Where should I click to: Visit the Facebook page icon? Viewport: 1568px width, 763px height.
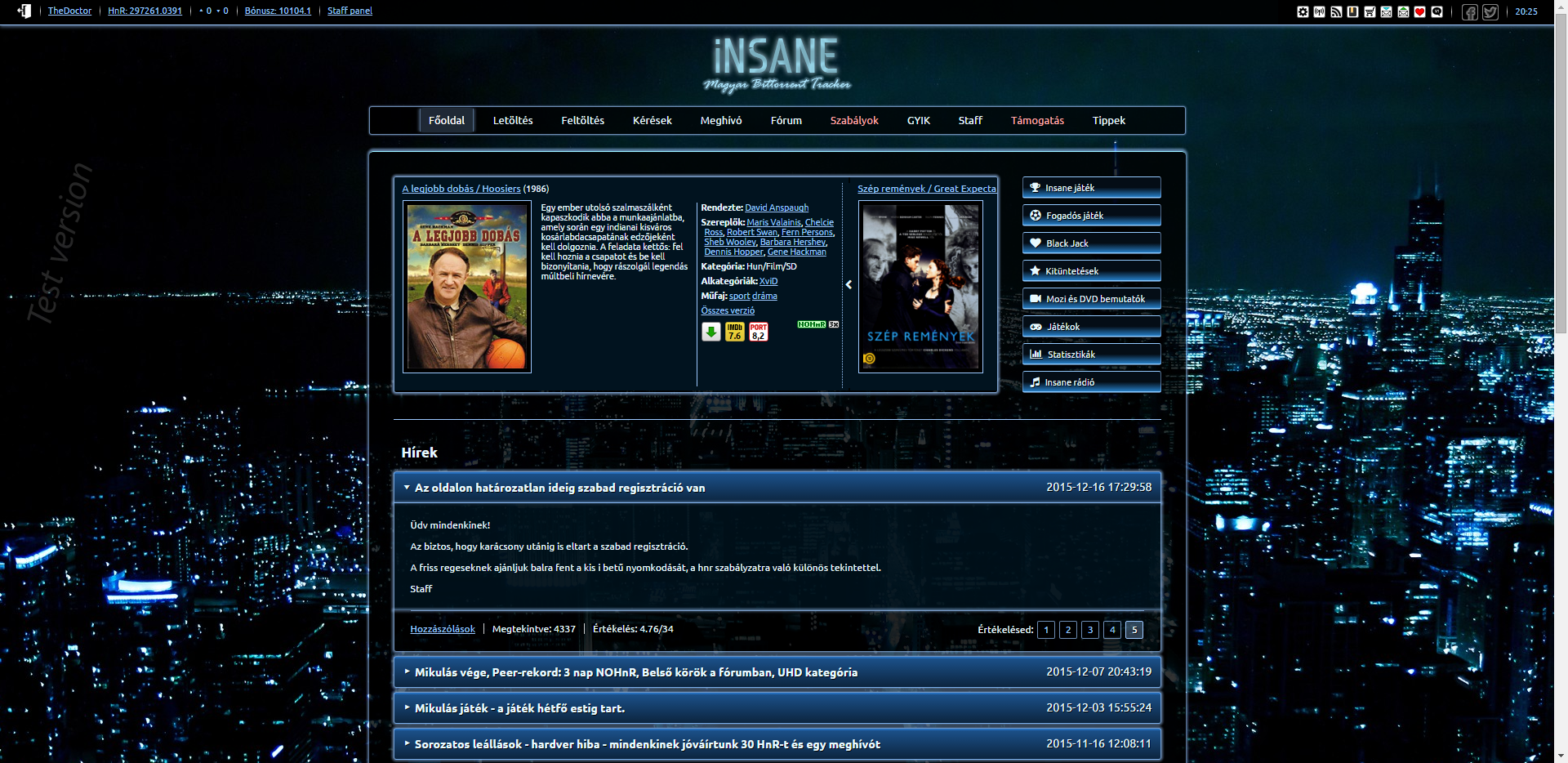click(x=1470, y=12)
